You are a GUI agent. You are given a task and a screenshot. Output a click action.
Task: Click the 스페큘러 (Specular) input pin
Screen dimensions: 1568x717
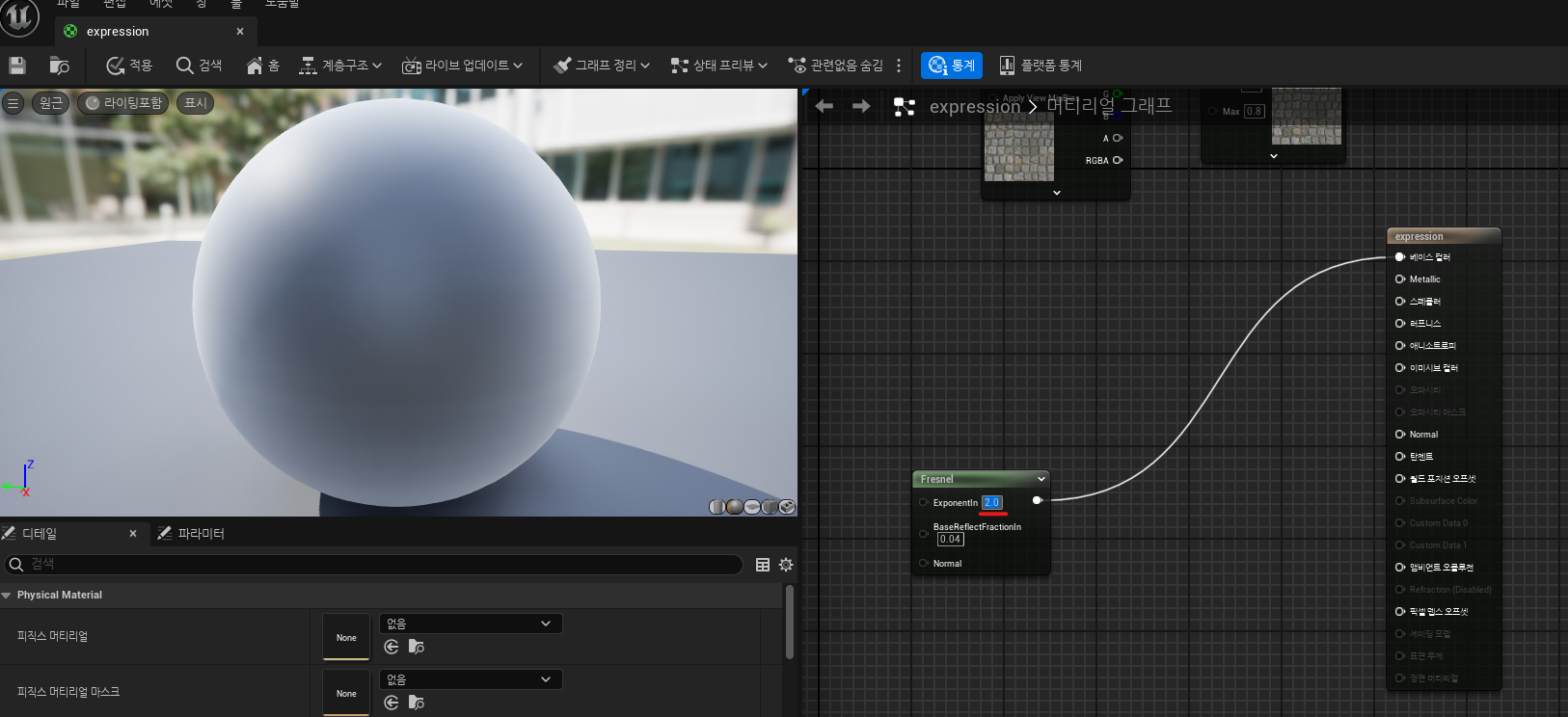(x=1400, y=302)
